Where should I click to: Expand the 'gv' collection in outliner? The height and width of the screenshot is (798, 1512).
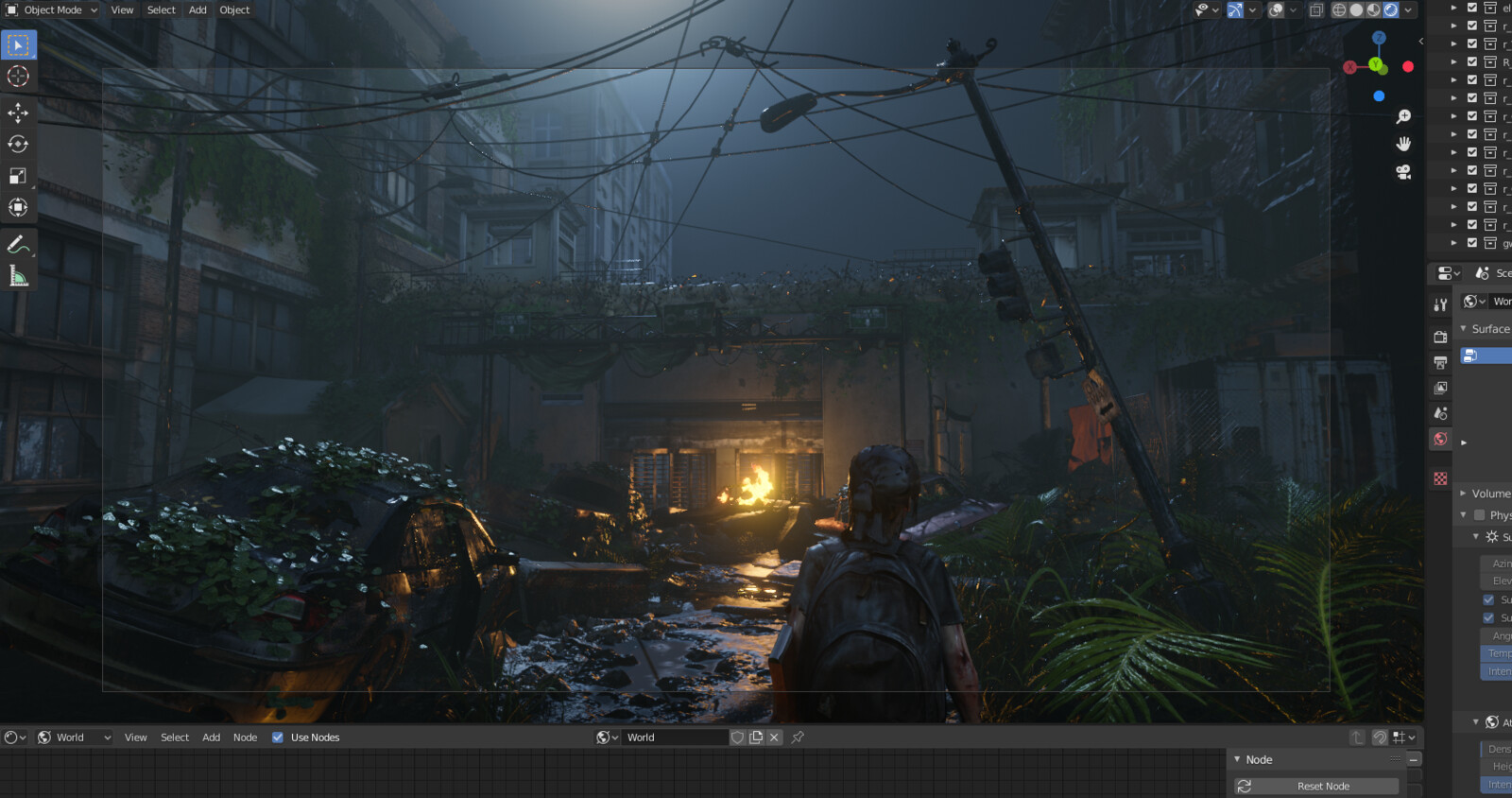[1454, 243]
